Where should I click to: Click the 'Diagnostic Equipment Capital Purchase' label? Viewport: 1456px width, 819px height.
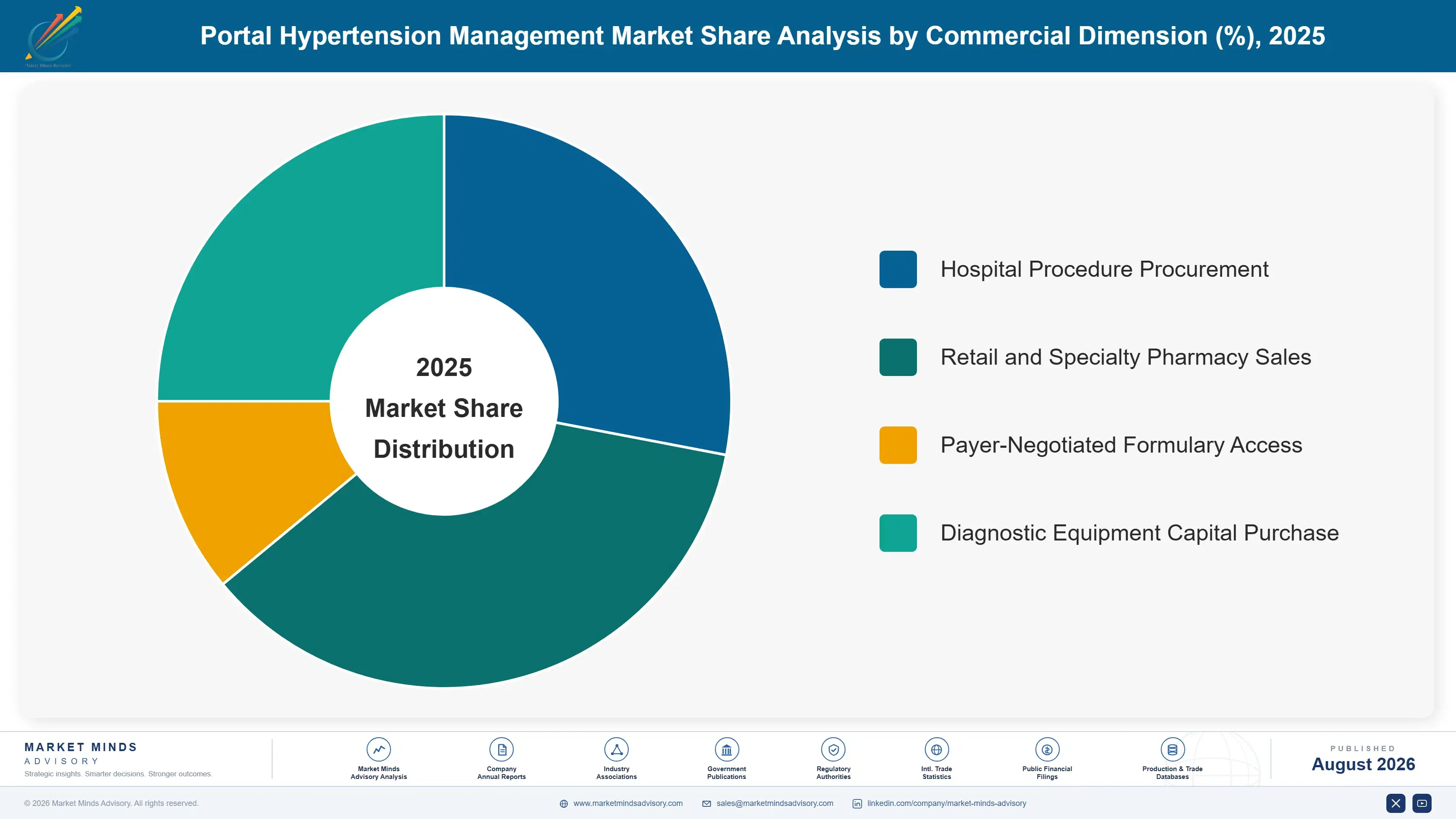(x=1139, y=533)
